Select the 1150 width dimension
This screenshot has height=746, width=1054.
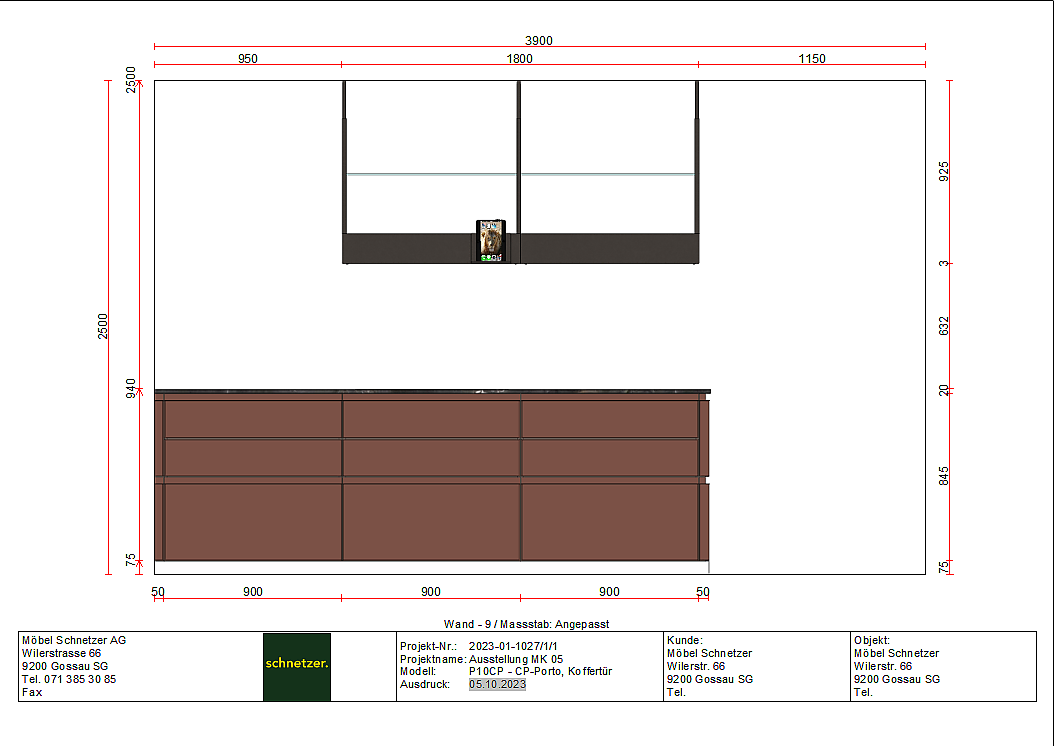tap(811, 59)
